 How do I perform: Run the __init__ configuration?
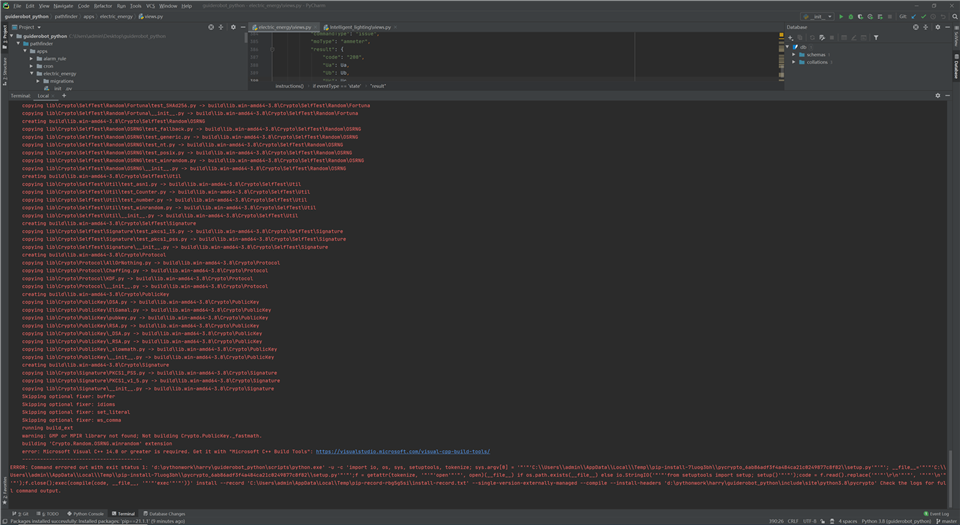tap(841, 17)
